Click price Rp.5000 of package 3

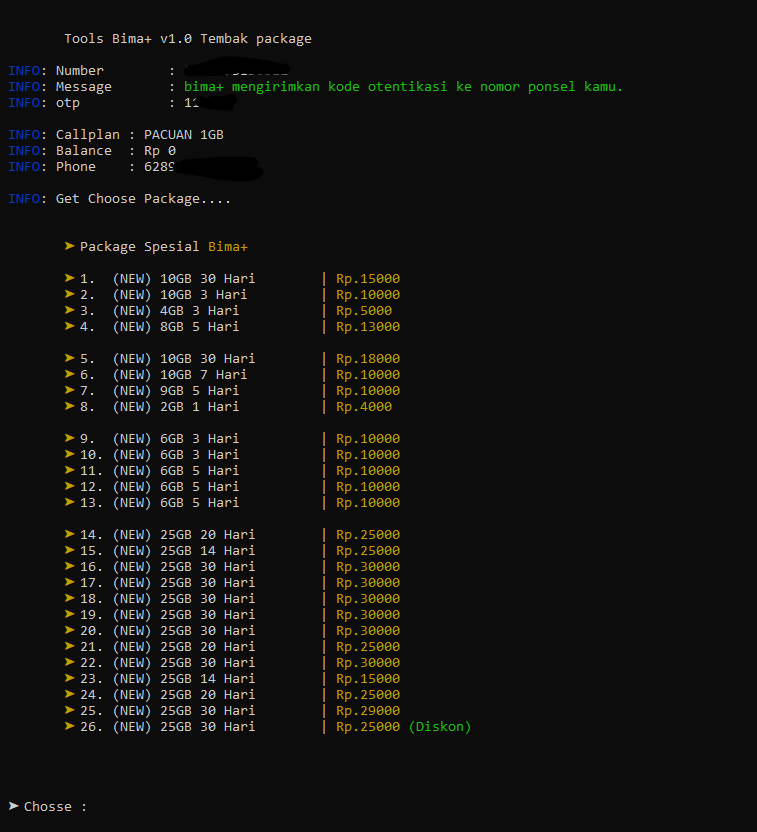[364, 310]
